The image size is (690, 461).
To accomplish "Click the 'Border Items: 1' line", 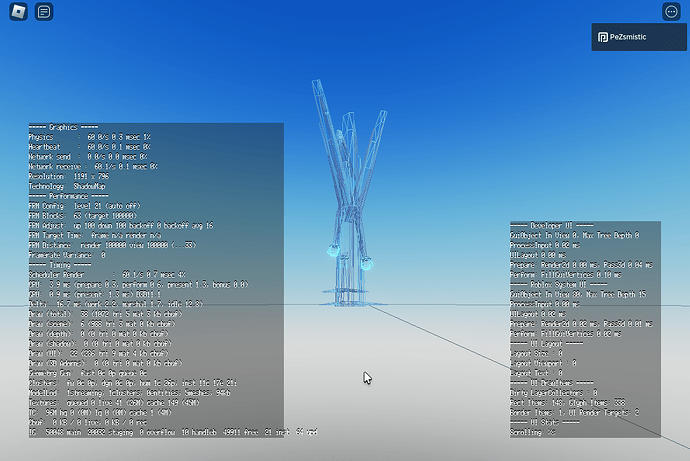I will click(575, 413).
